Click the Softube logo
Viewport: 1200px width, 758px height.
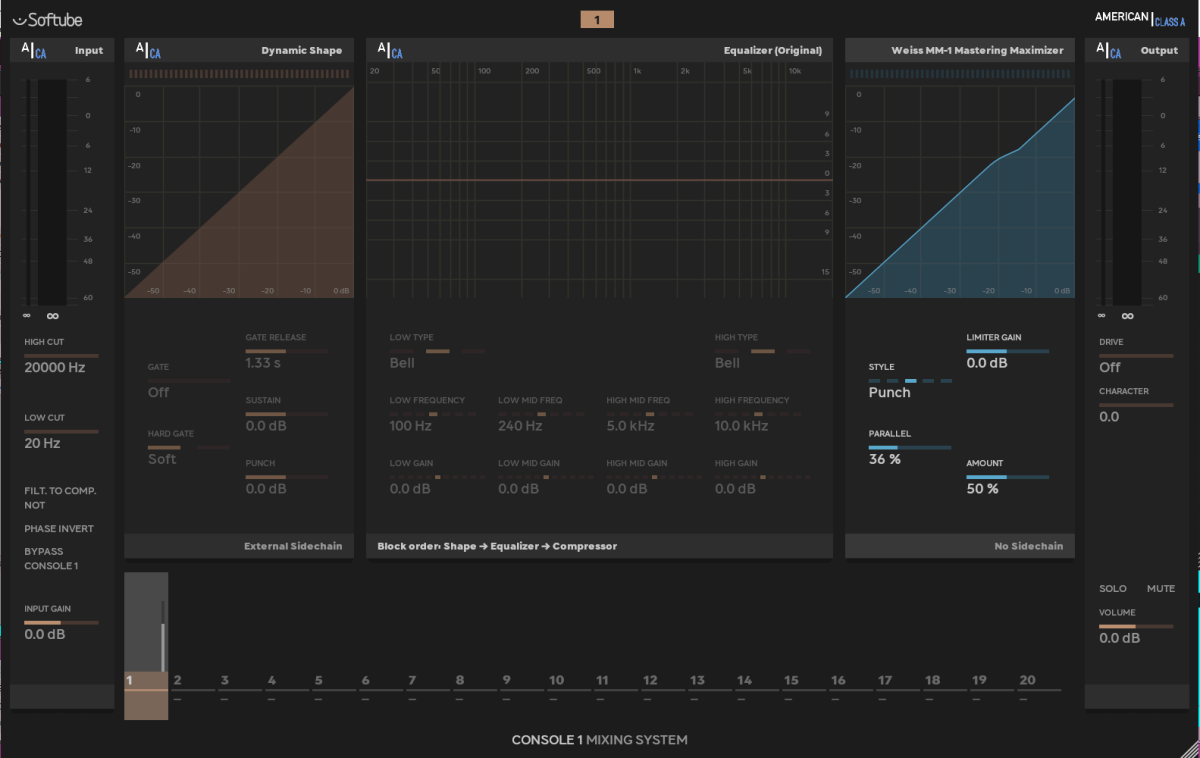click(48, 19)
